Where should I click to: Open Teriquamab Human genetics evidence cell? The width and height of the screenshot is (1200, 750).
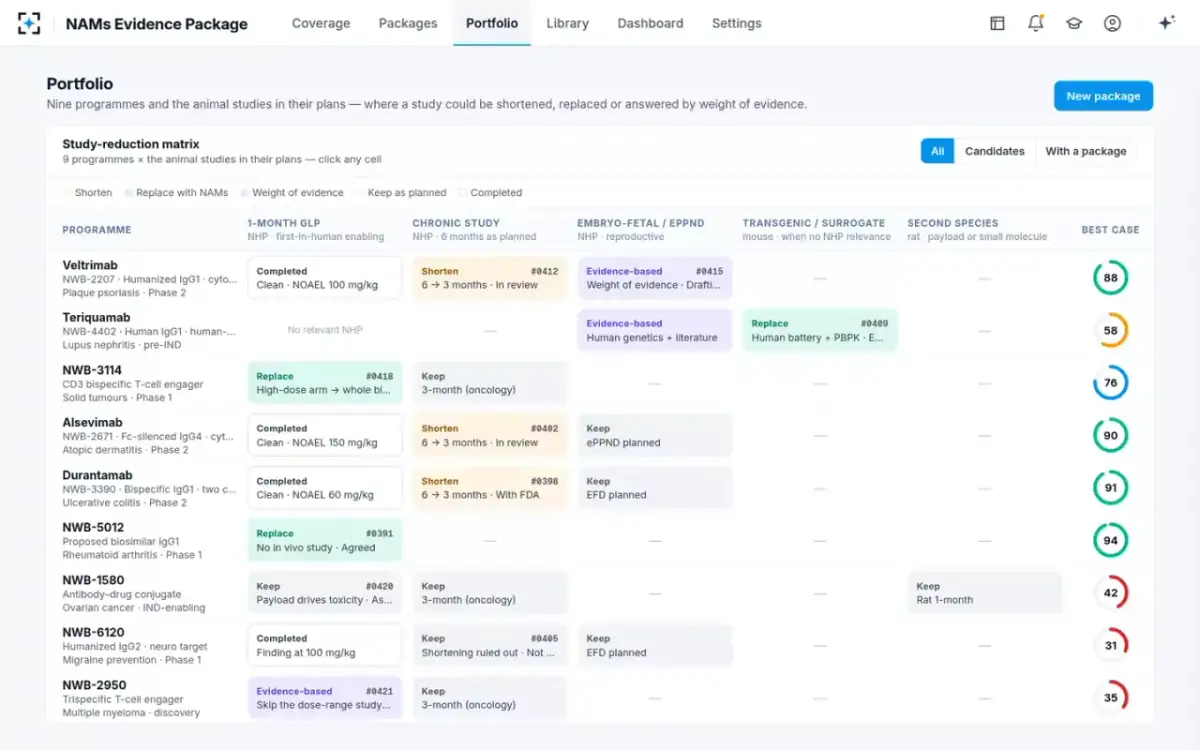[655, 330]
